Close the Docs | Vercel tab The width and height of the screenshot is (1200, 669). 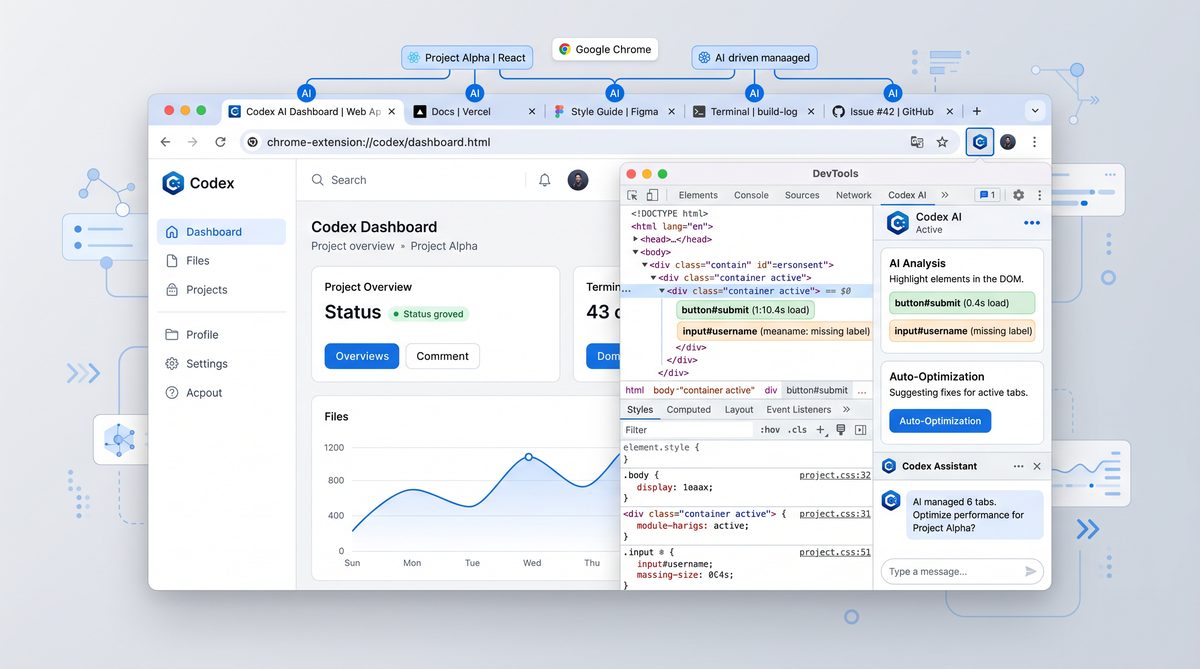tap(532, 112)
